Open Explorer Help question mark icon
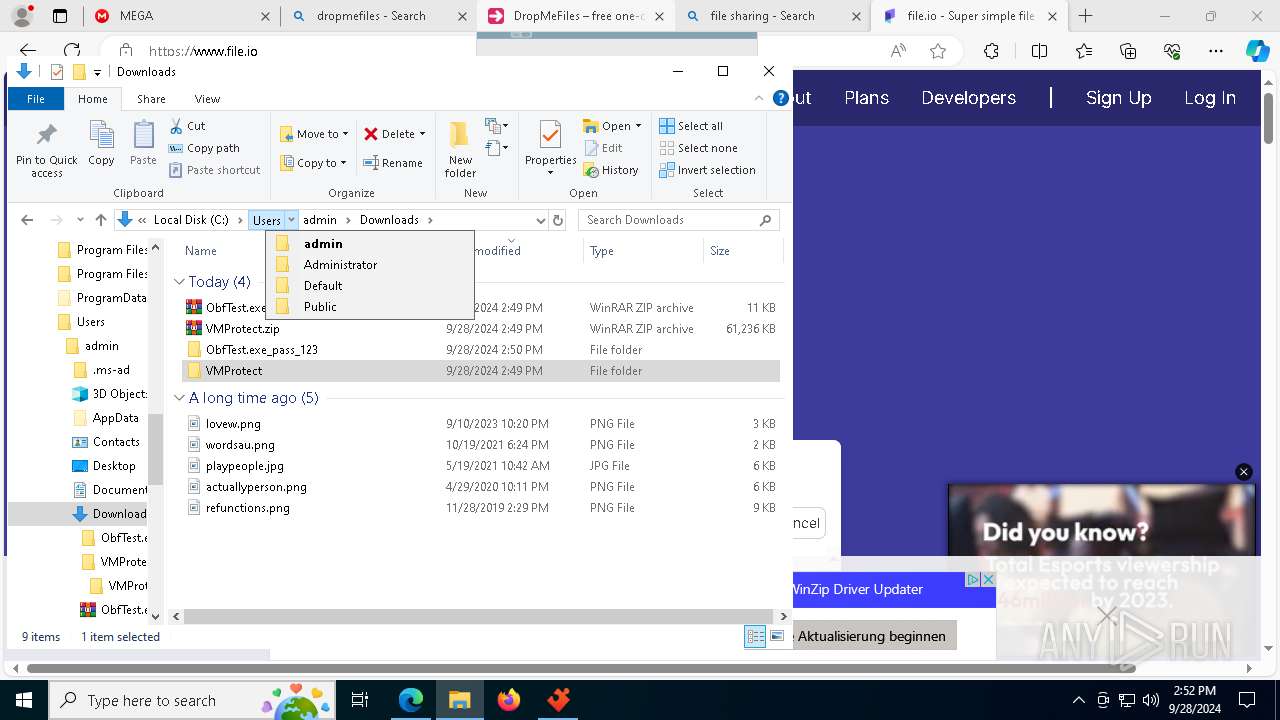This screenshot has width=1280, height=720. click(780, 98)
